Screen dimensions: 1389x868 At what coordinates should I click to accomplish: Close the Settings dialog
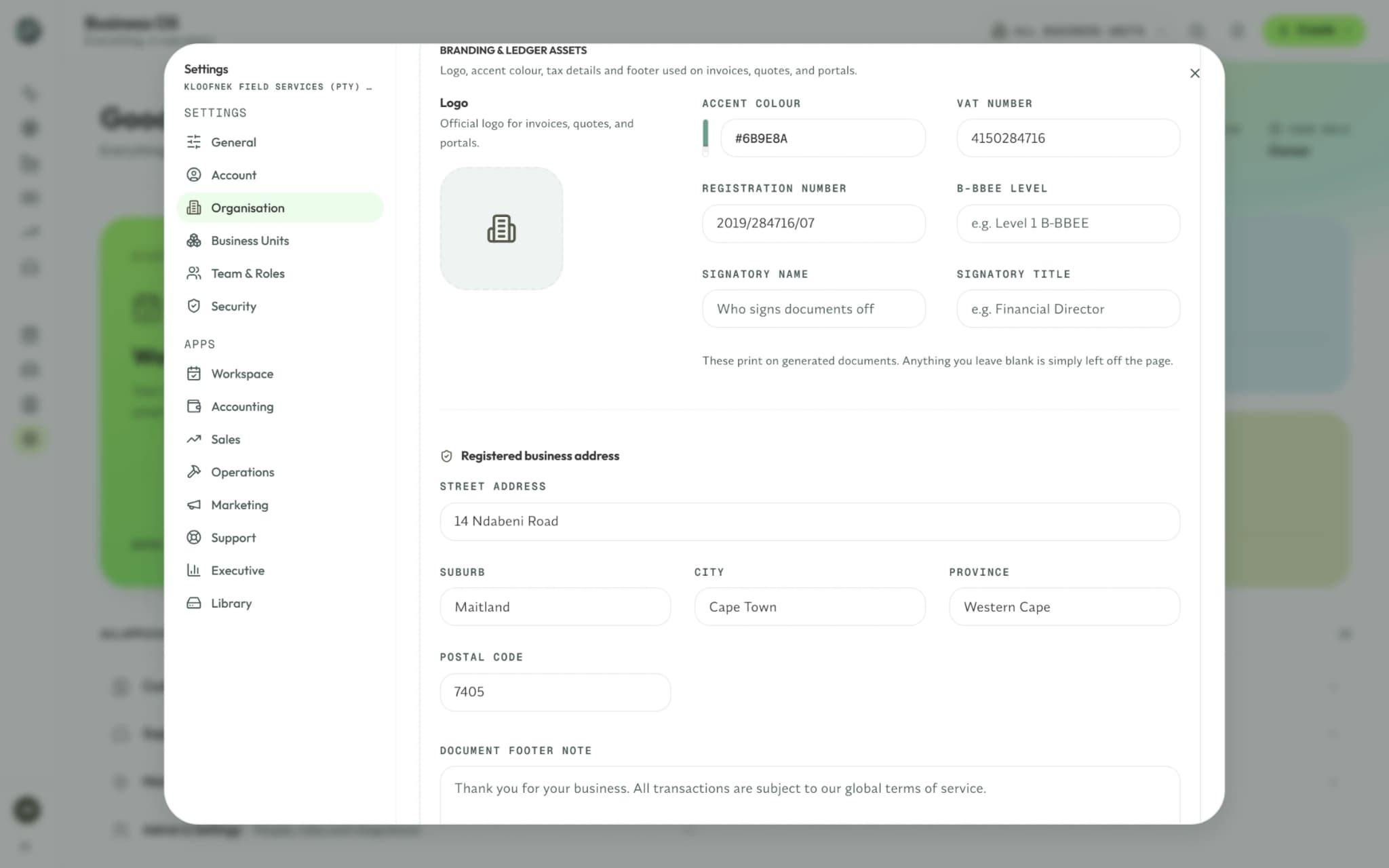click(x=1195, y=73)
